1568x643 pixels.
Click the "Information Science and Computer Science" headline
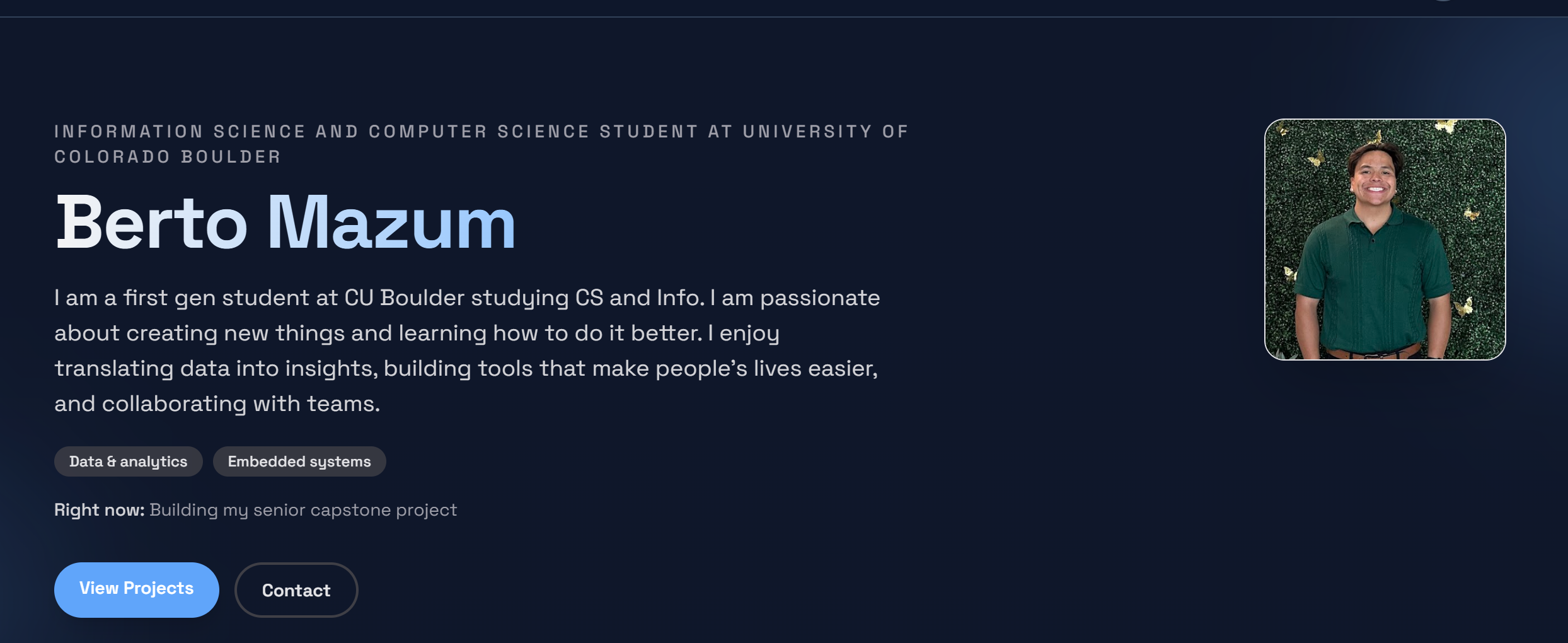321,132
